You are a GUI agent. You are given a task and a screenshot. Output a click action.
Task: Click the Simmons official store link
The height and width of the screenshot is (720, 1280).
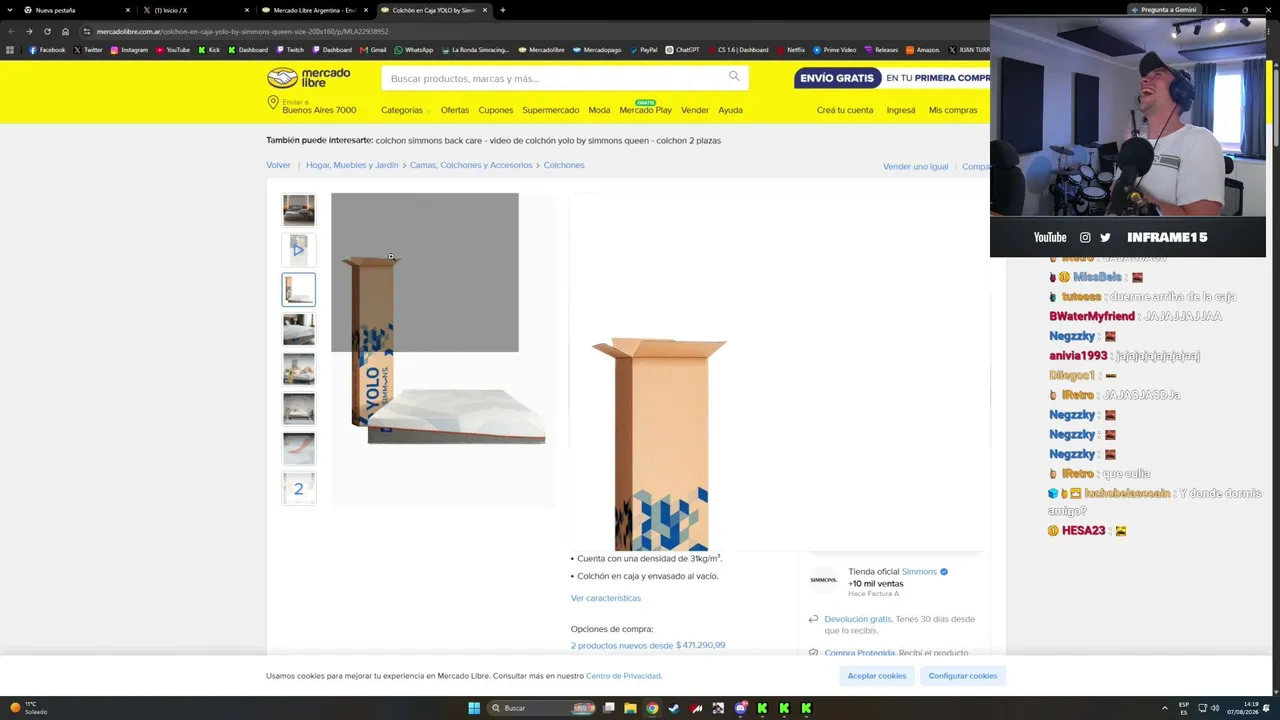tap(919, 572)
